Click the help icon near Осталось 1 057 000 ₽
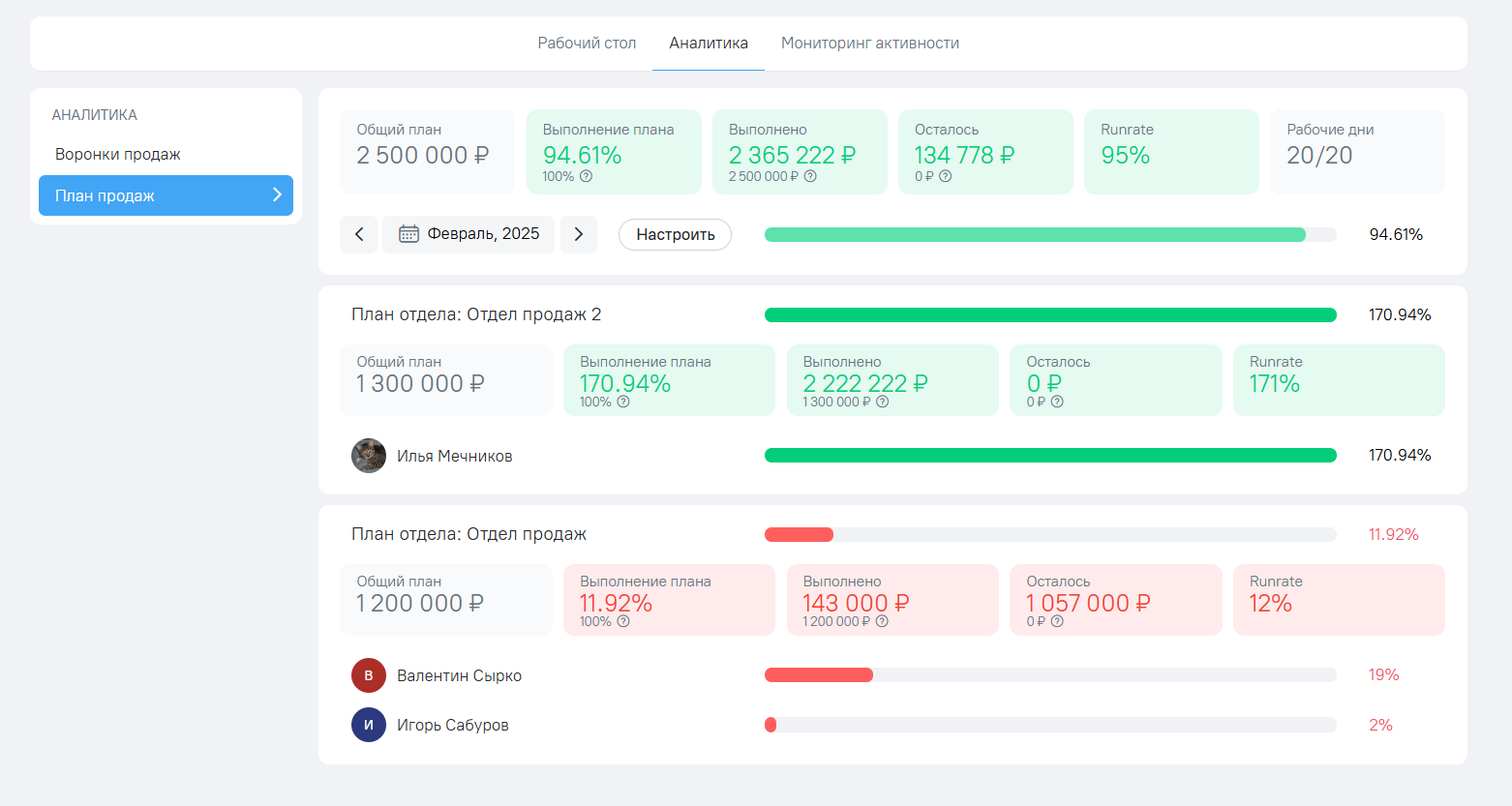Viewport: 1512px width, 806px height. point(1057,622)
